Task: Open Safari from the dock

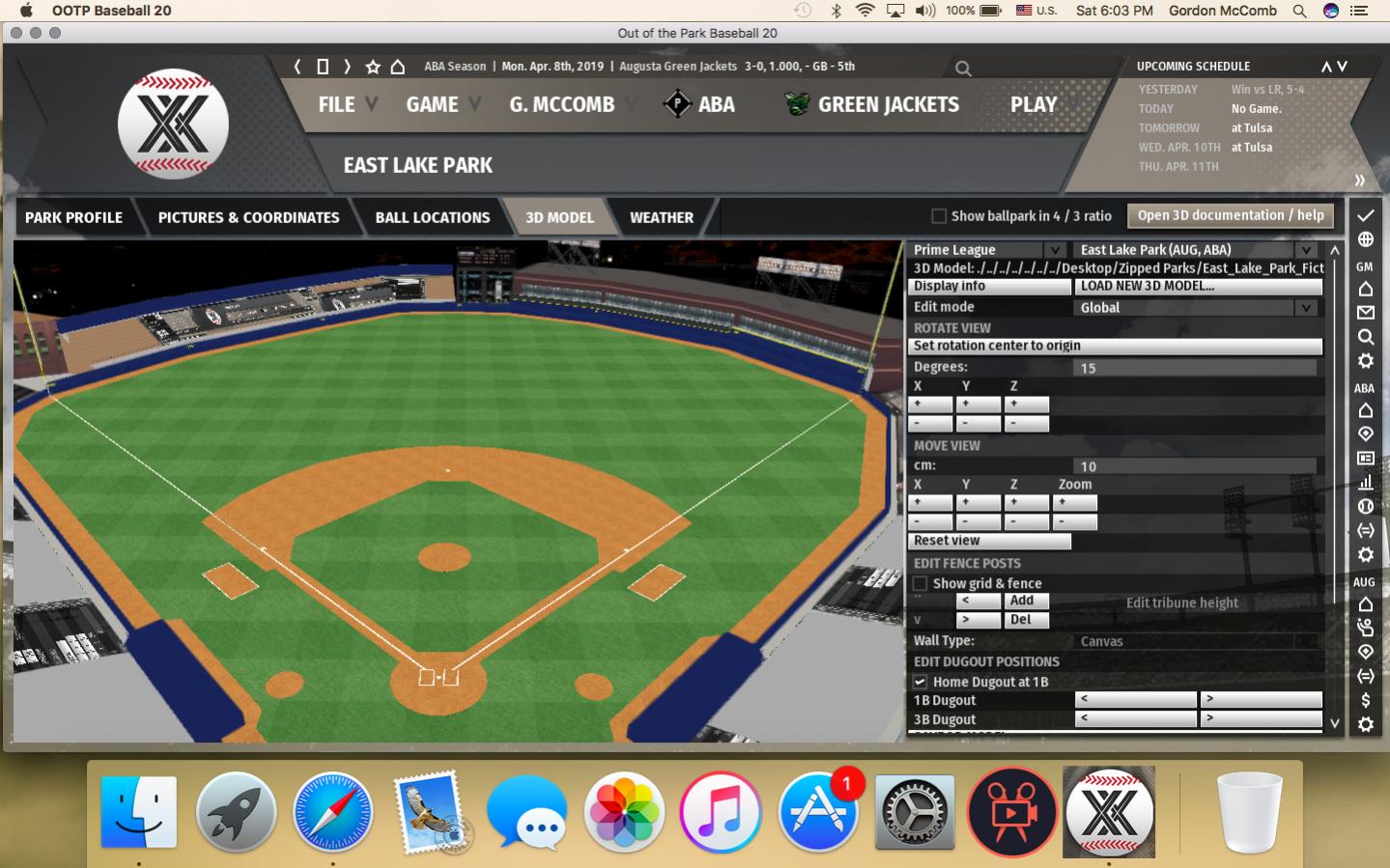Action: [x=332, y=812]
